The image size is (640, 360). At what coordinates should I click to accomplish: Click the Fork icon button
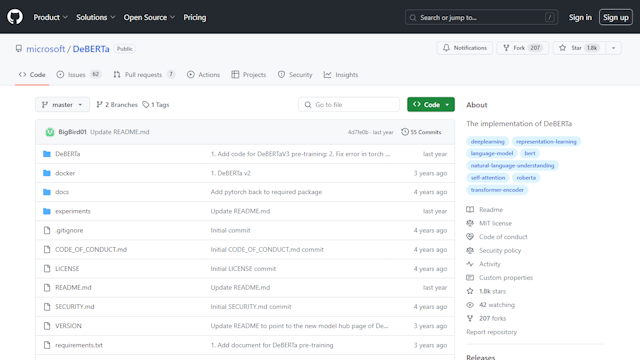pyautogui.click(x=506, y=48)
